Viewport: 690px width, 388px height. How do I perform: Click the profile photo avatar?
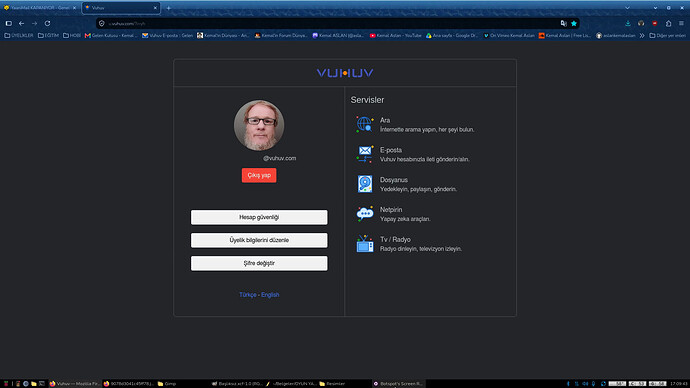coord(259,125)
